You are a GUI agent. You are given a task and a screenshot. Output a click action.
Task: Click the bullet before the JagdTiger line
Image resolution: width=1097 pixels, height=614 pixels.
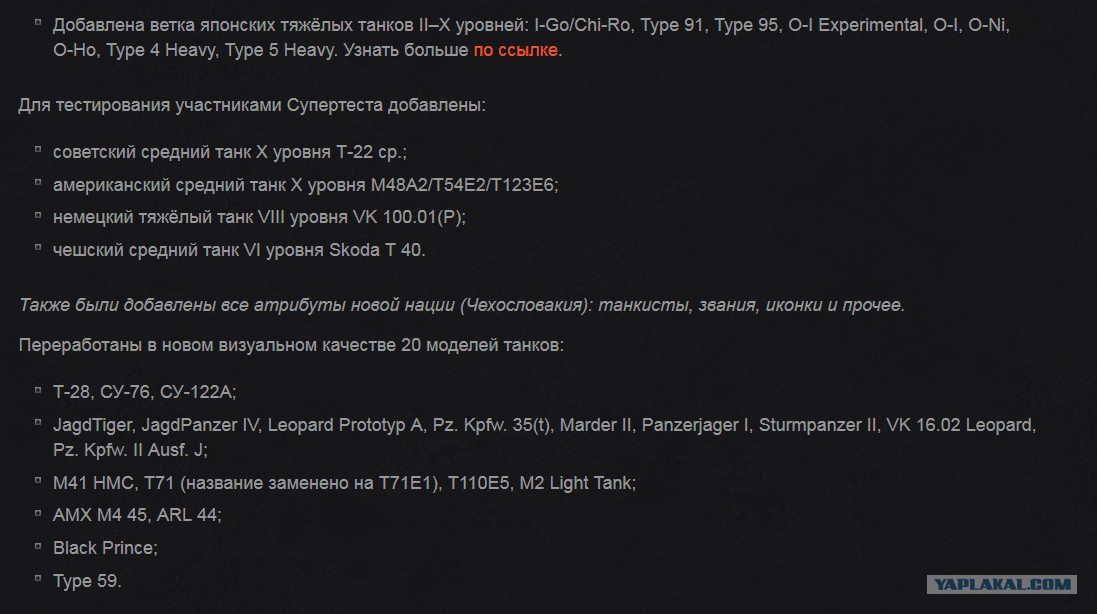pyautogui.click(x=38, y=422)
